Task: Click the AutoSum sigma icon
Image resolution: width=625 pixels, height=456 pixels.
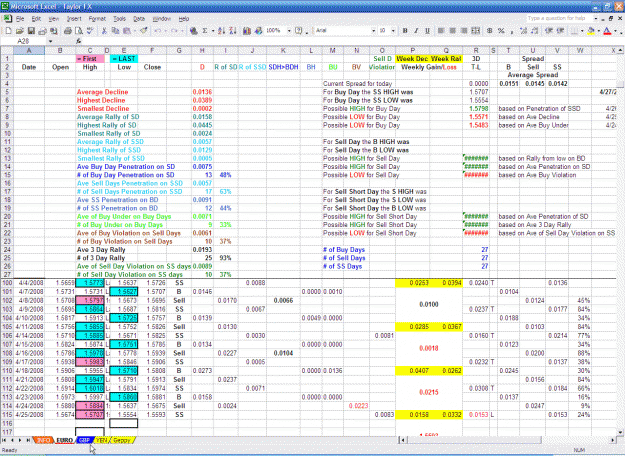Action: click(x=205, y=31)
